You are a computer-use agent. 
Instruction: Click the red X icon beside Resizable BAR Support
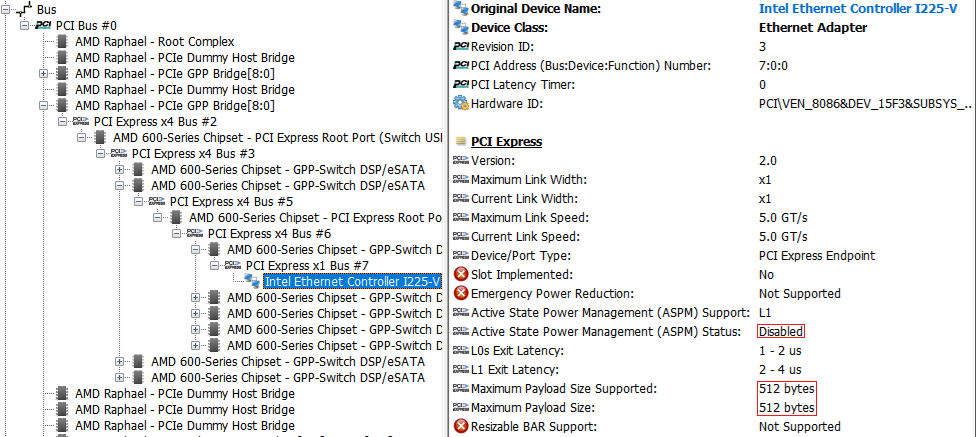click(461, 427)
